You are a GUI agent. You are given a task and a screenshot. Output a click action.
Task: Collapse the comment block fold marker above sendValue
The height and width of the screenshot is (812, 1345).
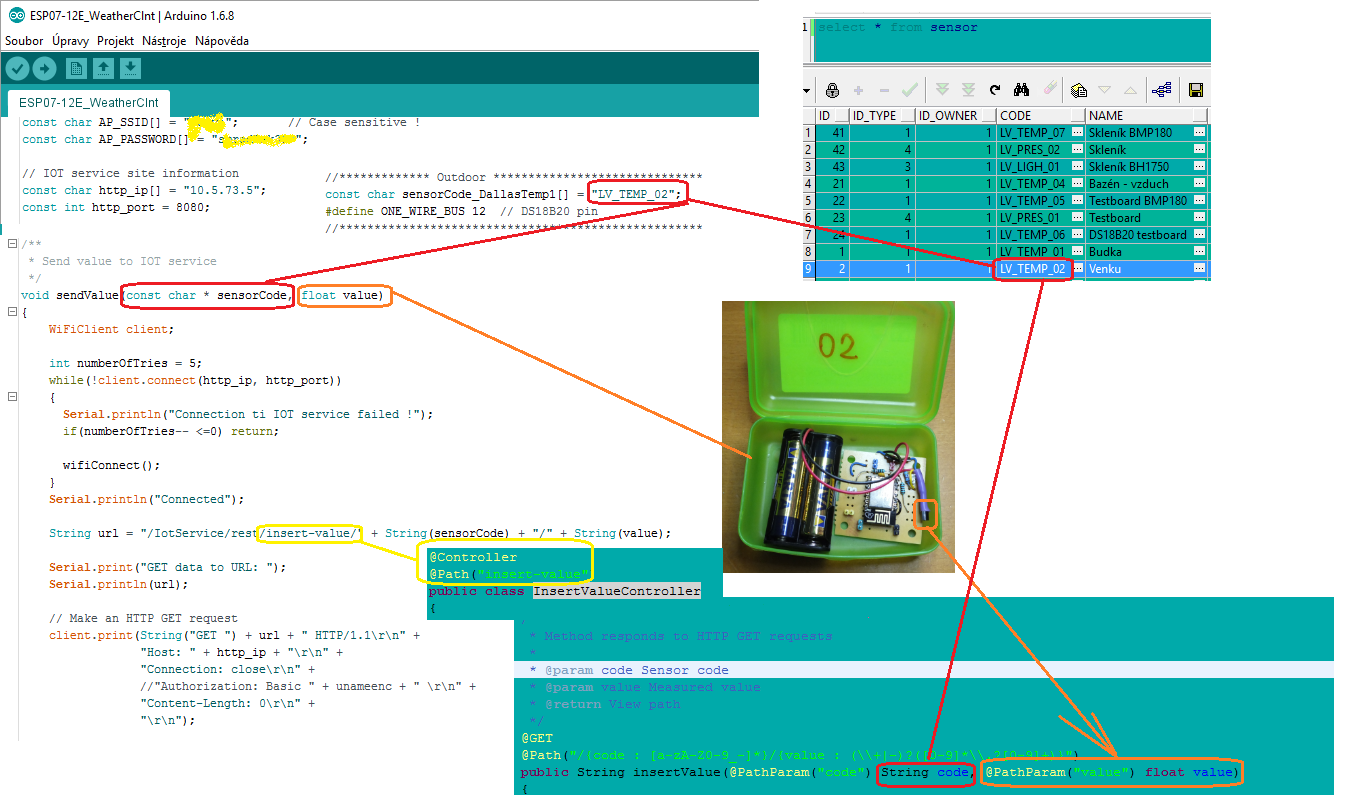tap(11, 244)
